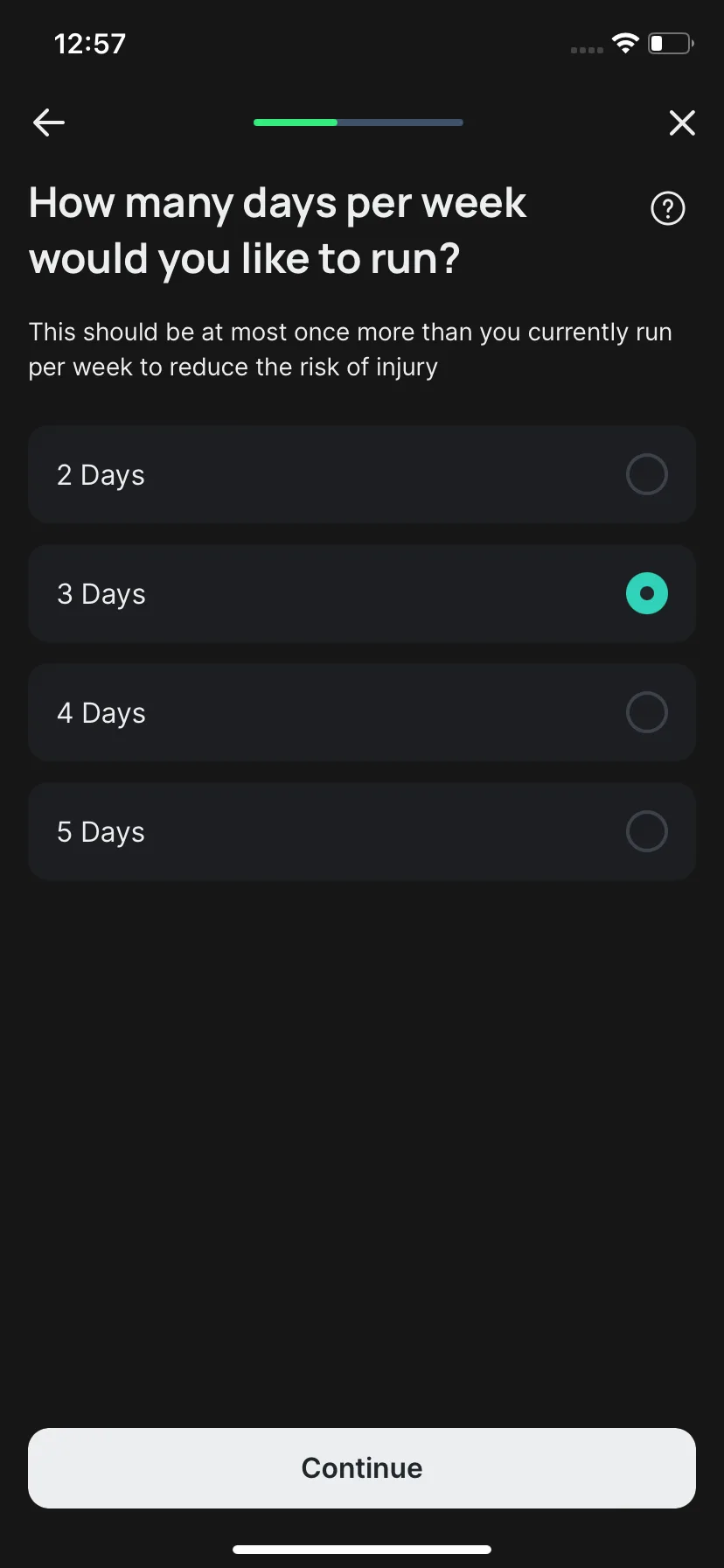Tap the cellular signal dots
This screenshot has height=1568, width=724.
click(x=587, y=50)
